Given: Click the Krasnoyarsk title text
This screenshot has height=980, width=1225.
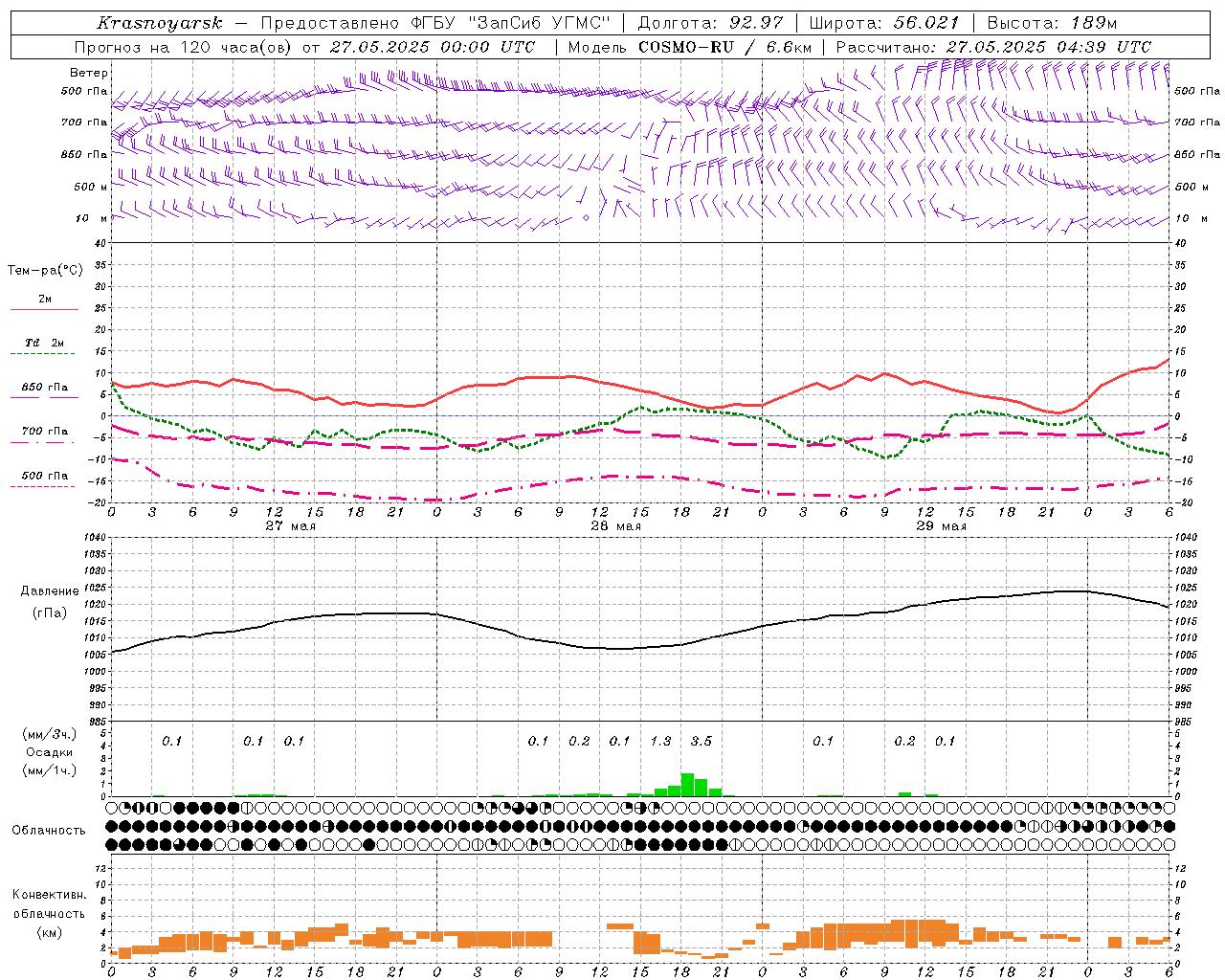Looking at the screenshot, I should (160, 23).
